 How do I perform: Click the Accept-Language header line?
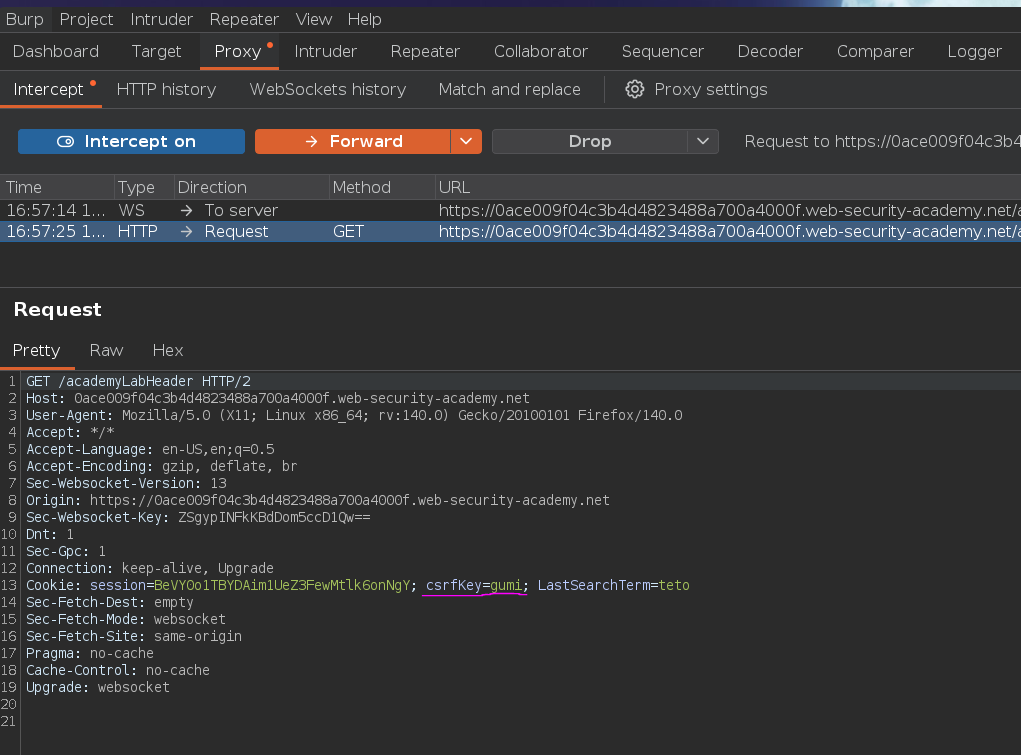tap(150, 449)
